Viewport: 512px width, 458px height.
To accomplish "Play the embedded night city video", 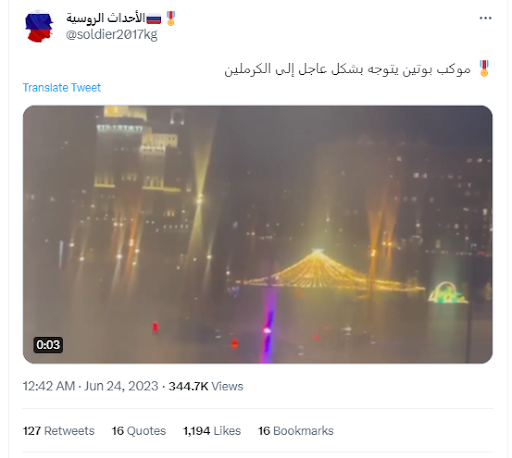I will point(257,235).
